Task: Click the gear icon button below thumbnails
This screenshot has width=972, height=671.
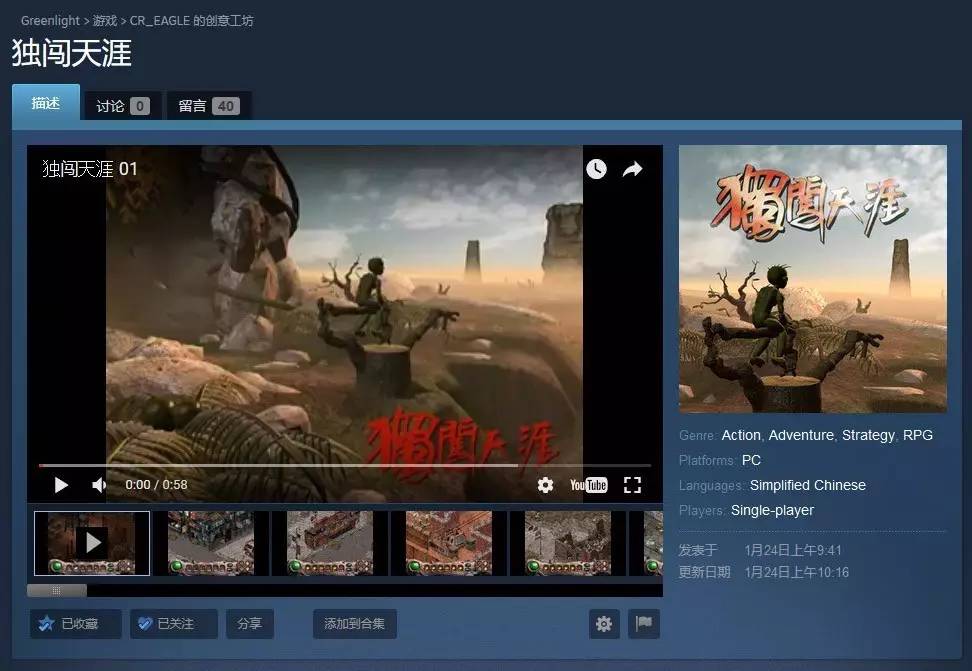Action: tap(604, 624)
